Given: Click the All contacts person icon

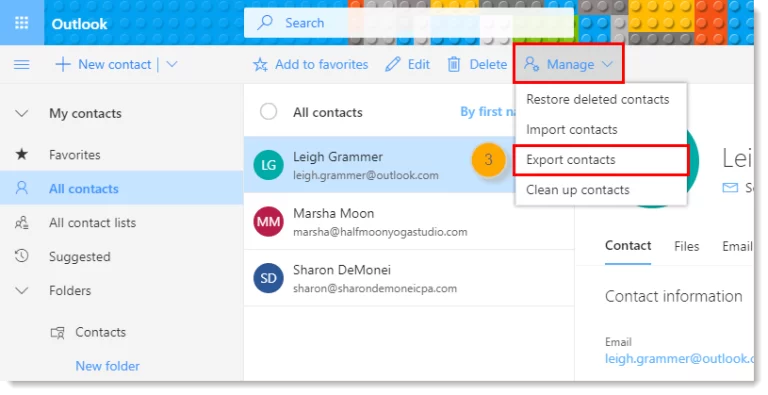Looking at the screenshot, I should 22,188.
